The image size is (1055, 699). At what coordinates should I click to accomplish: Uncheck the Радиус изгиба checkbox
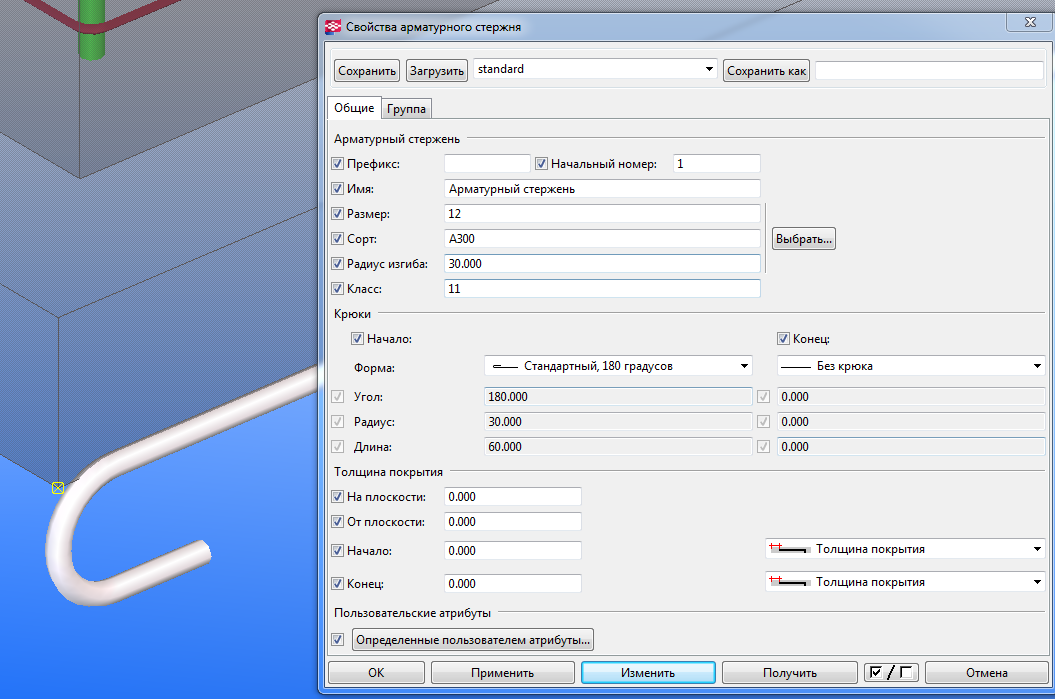(337, 264)
